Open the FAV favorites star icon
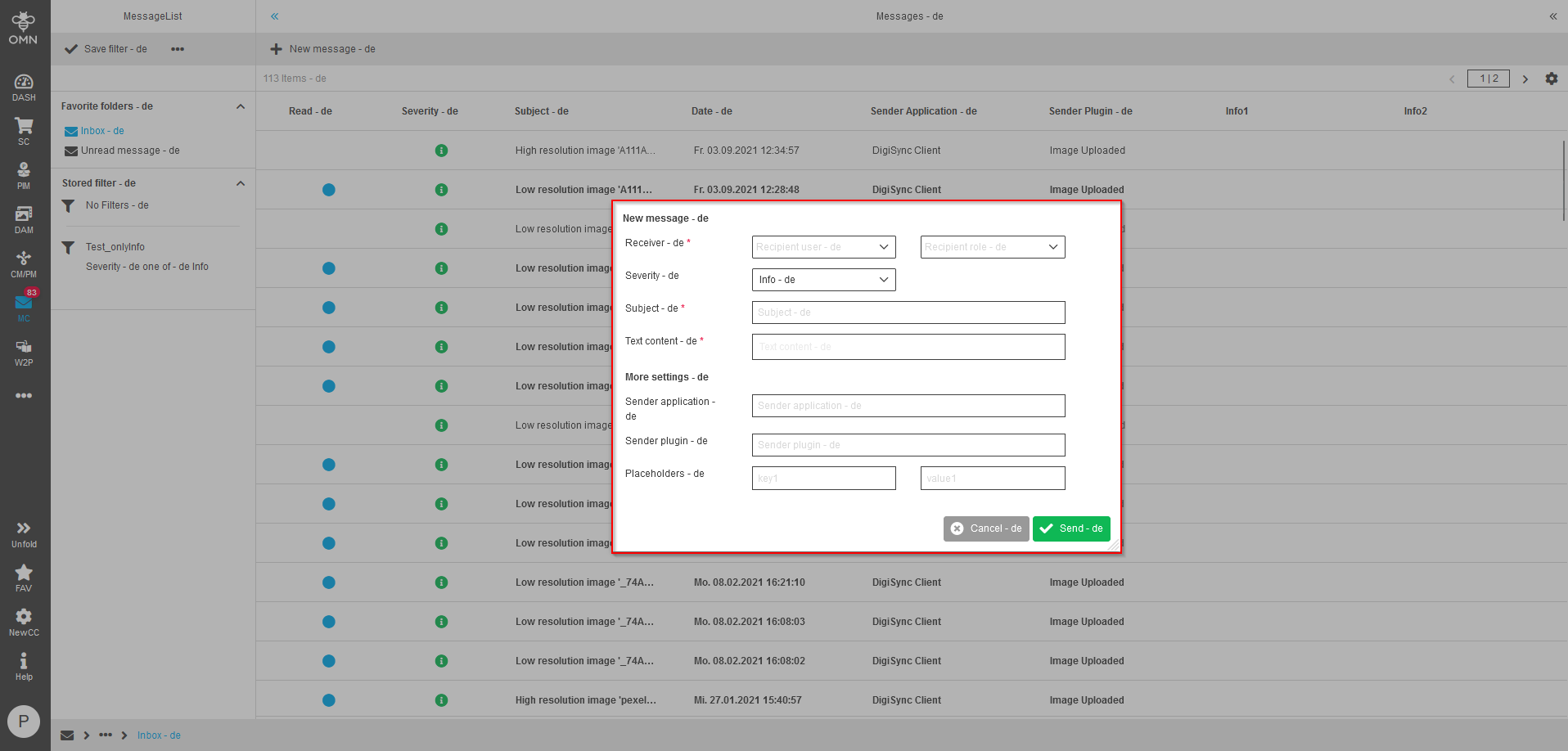Image resolution: width=1568 pixels, height=751 pixels. point(24,578)
